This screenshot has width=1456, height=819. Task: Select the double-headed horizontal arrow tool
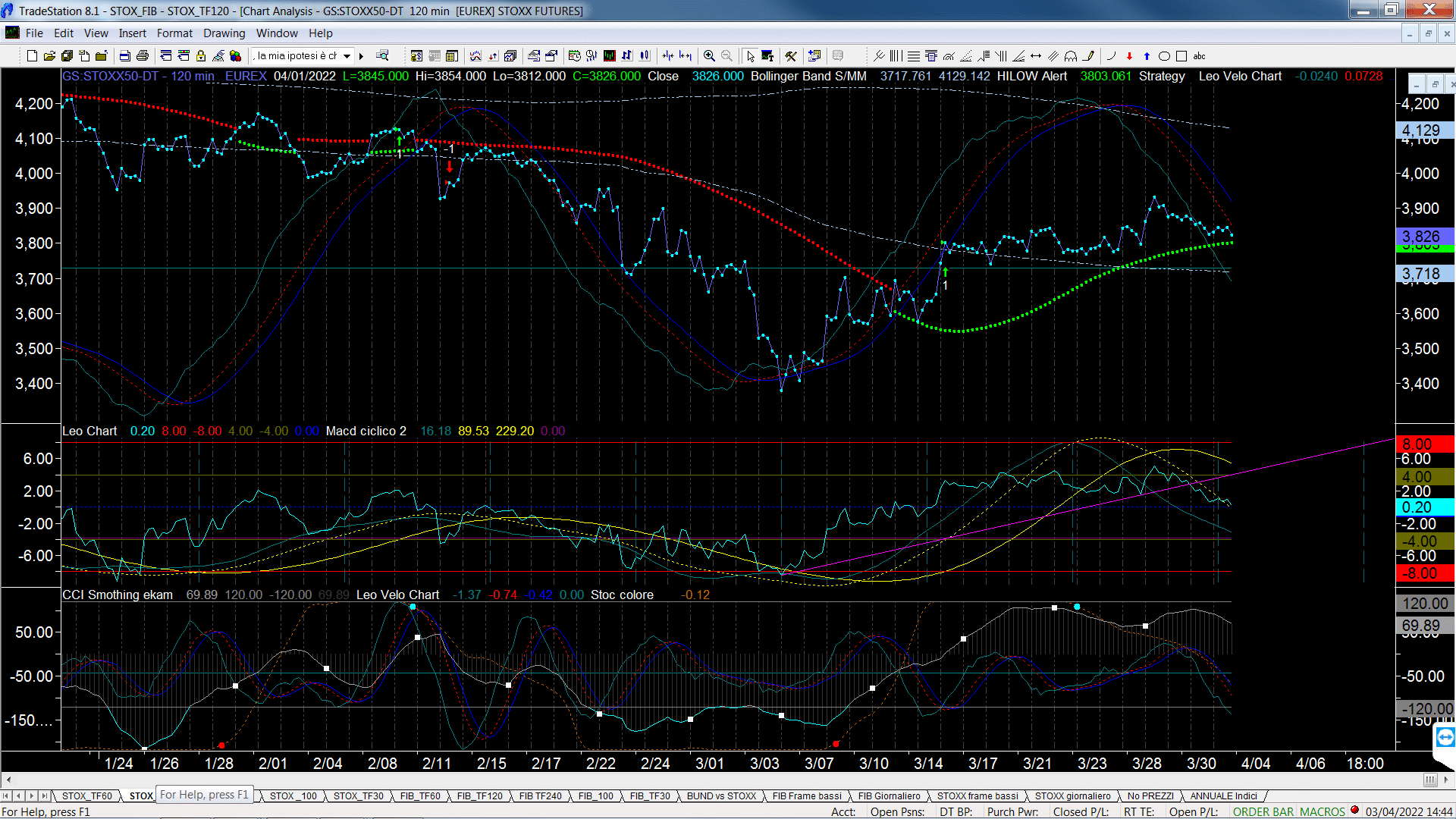[1036, 55]
